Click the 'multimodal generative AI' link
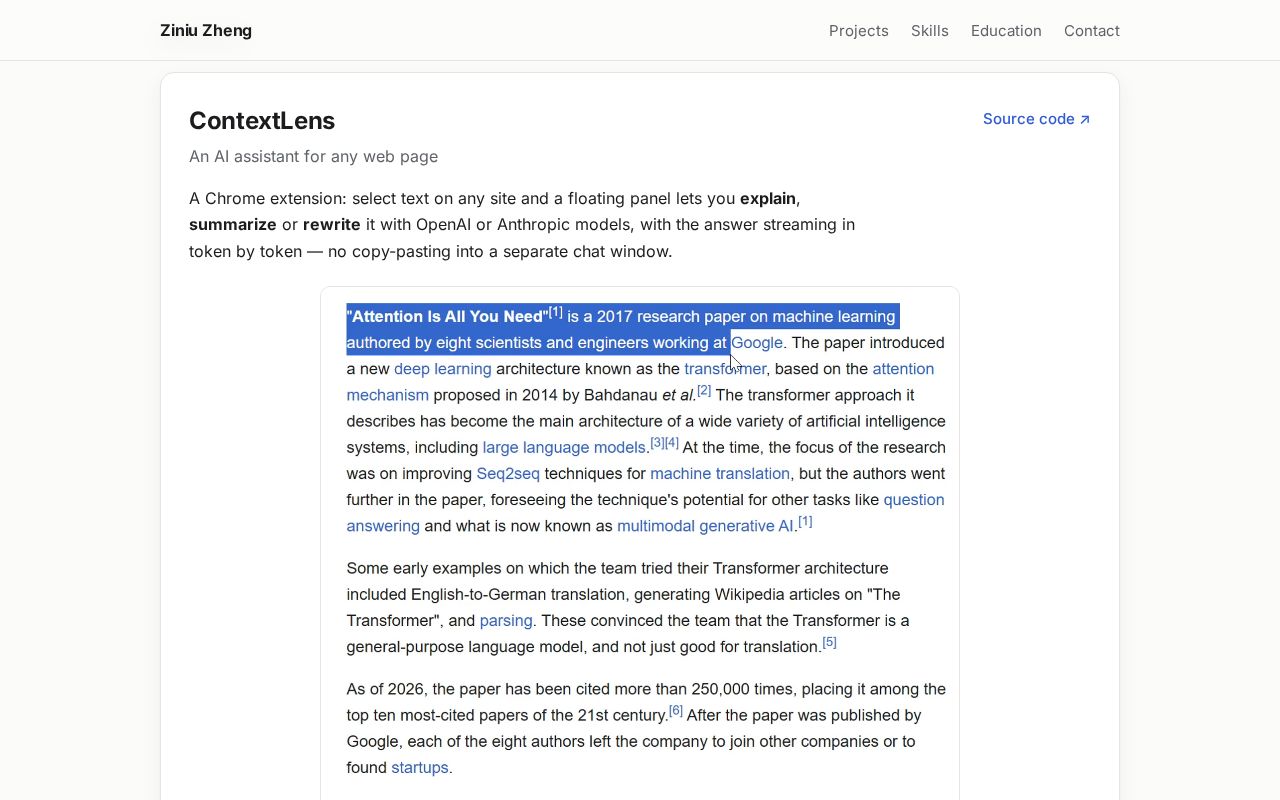This screenshot has height=800, width=1280. (706, 526)
